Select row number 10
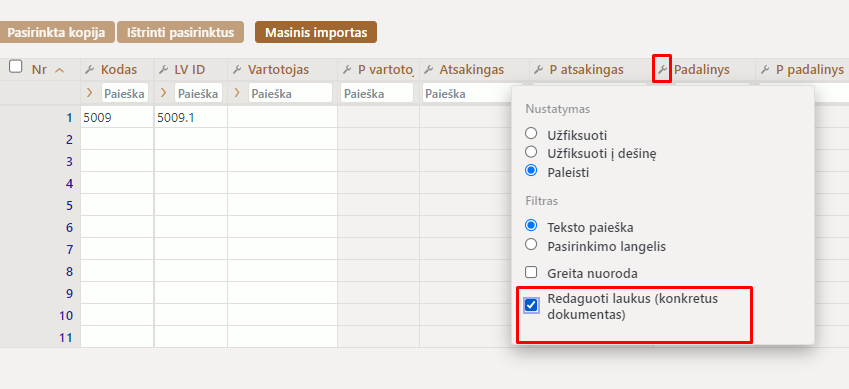 pyautogui.click(x=66, y=315)
